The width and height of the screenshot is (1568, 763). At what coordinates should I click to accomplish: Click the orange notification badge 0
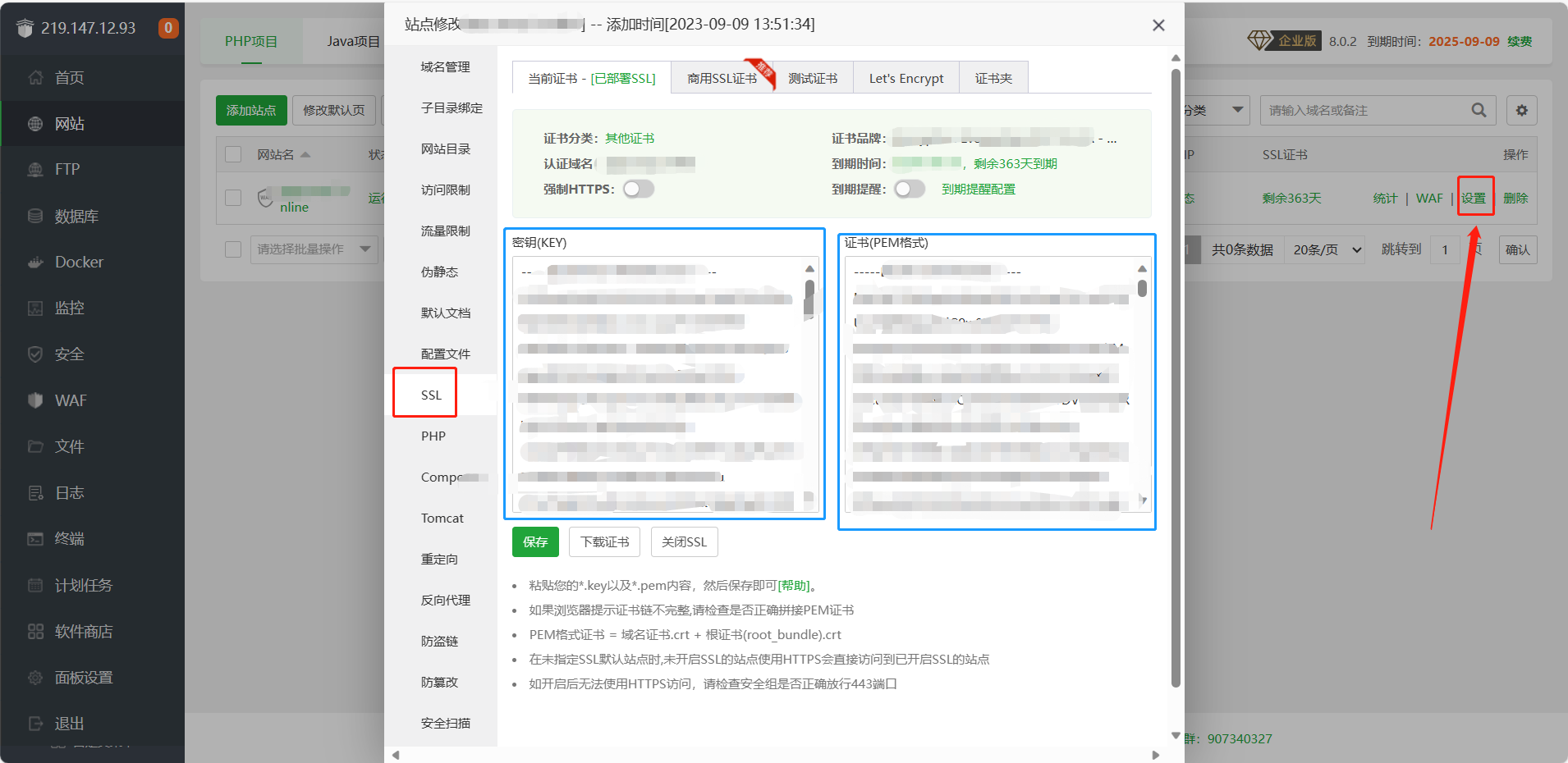coord(168,28)
